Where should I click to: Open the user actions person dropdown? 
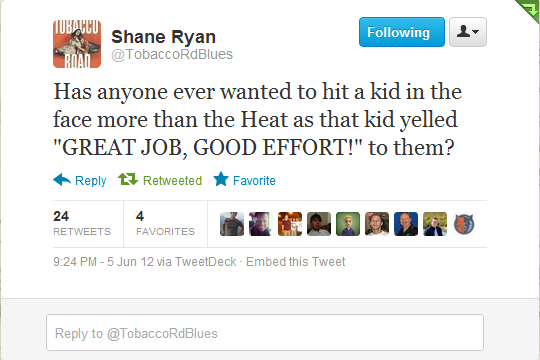coord(468,32)
